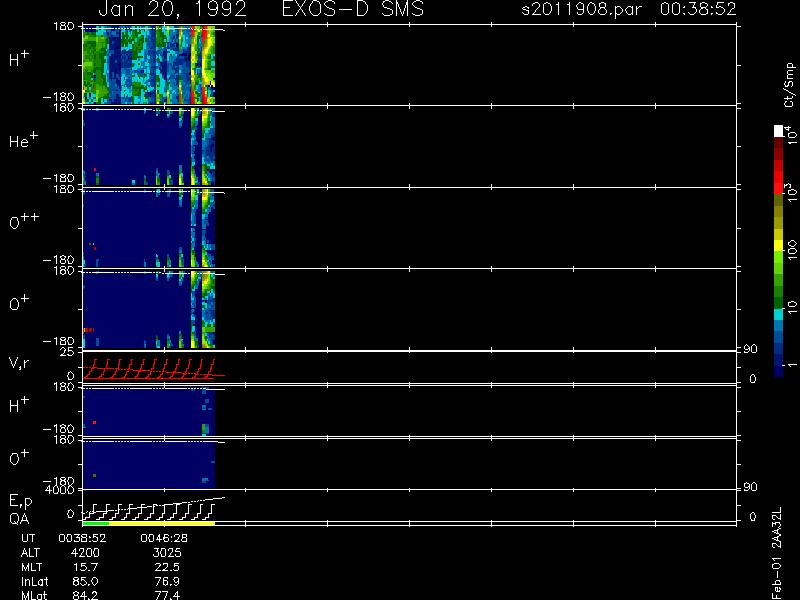This screenshot has height=600, width=800.
Task: Click the "MLT" row label
Action: 31,567
